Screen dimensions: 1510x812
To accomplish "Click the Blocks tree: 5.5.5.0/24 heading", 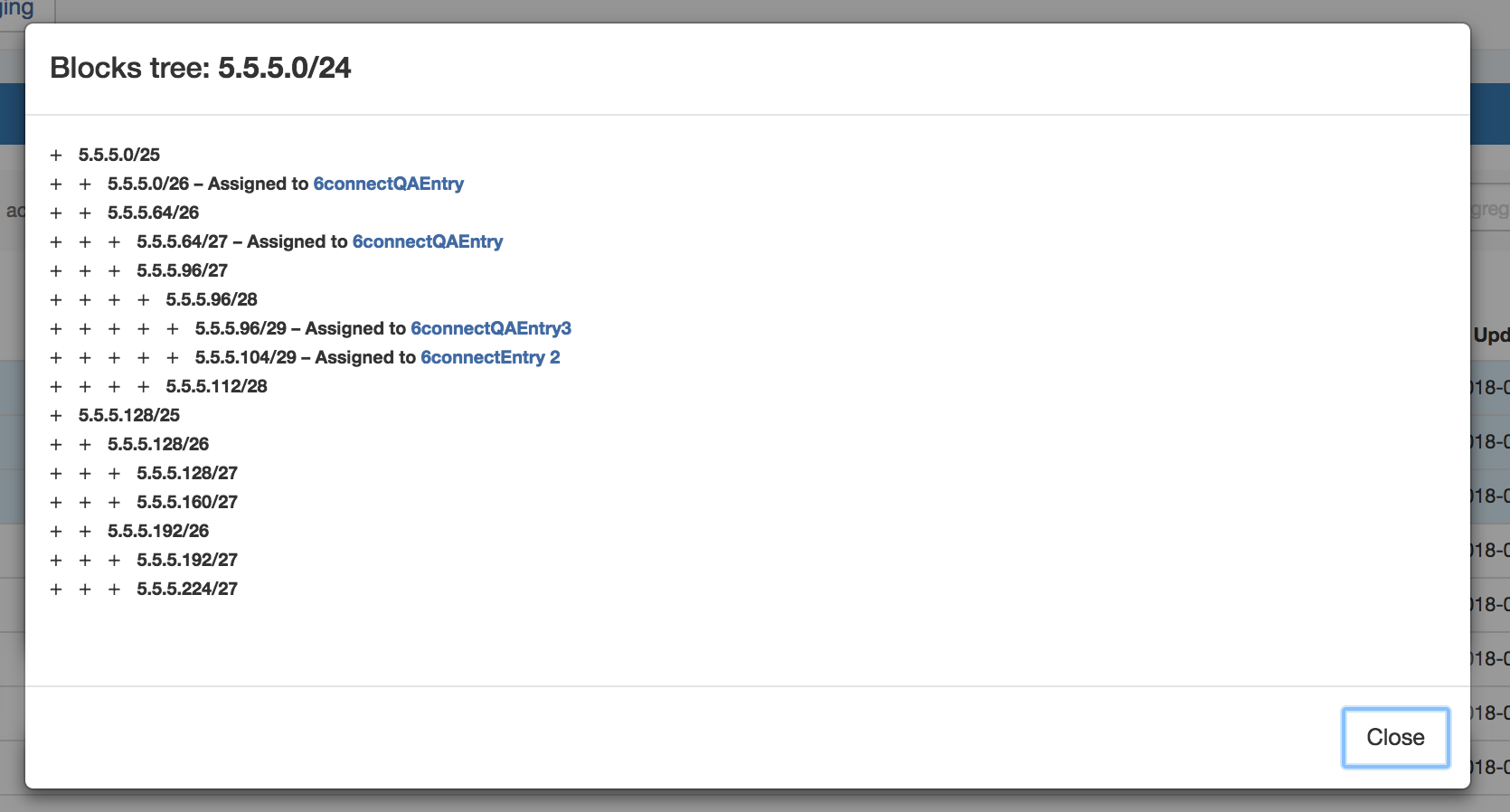I will (x=200, y=68).
